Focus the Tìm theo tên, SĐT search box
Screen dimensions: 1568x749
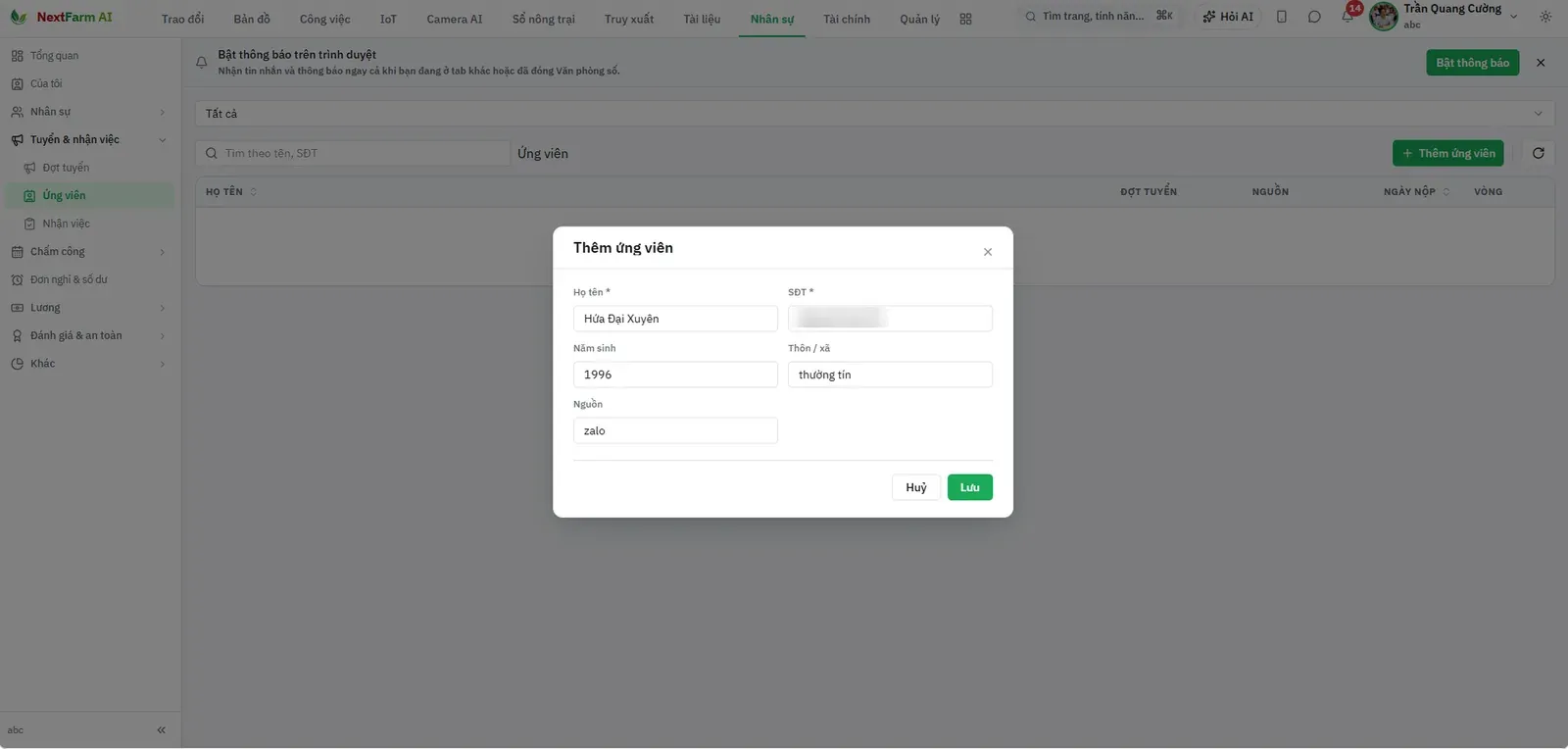(353, 153)
